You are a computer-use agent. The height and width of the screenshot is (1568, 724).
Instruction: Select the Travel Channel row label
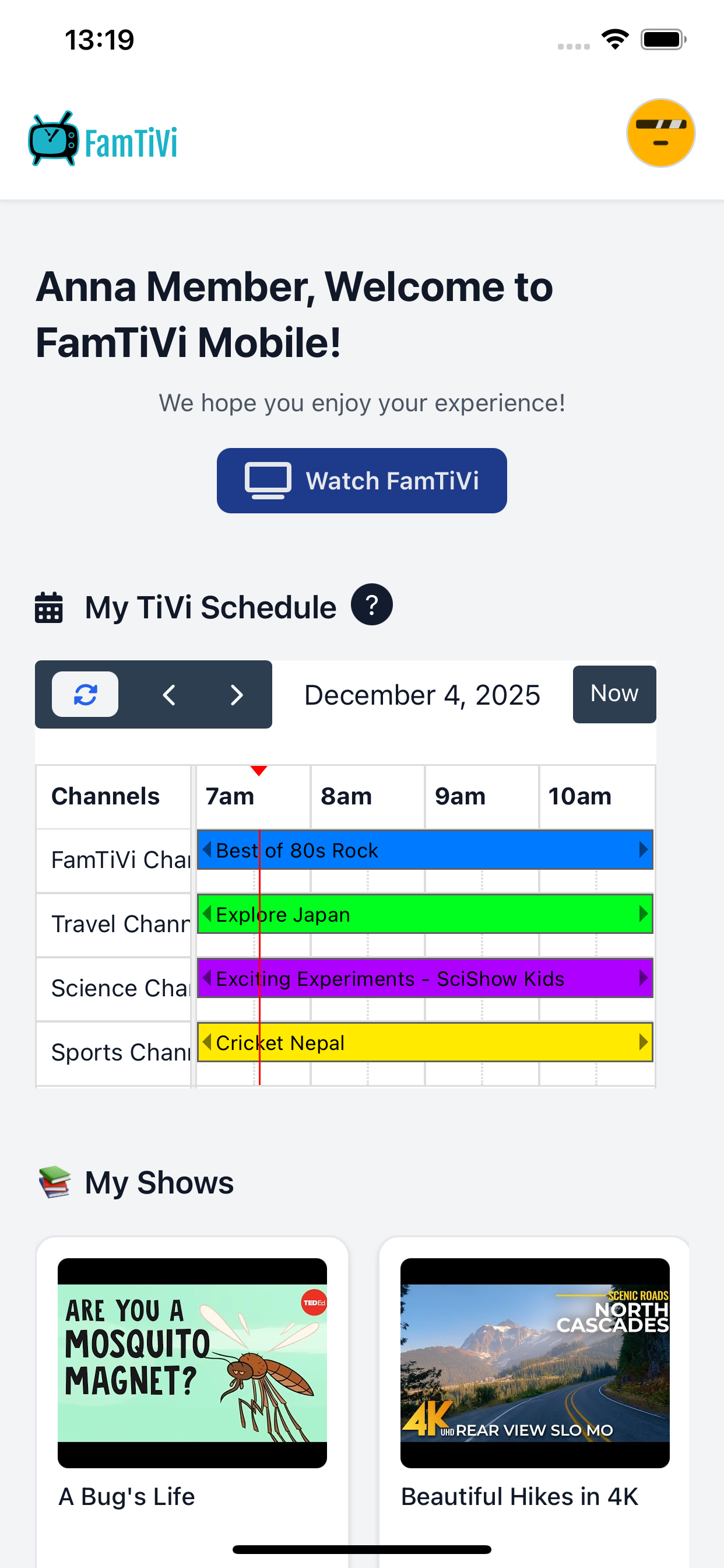click(x=114, y=924)
